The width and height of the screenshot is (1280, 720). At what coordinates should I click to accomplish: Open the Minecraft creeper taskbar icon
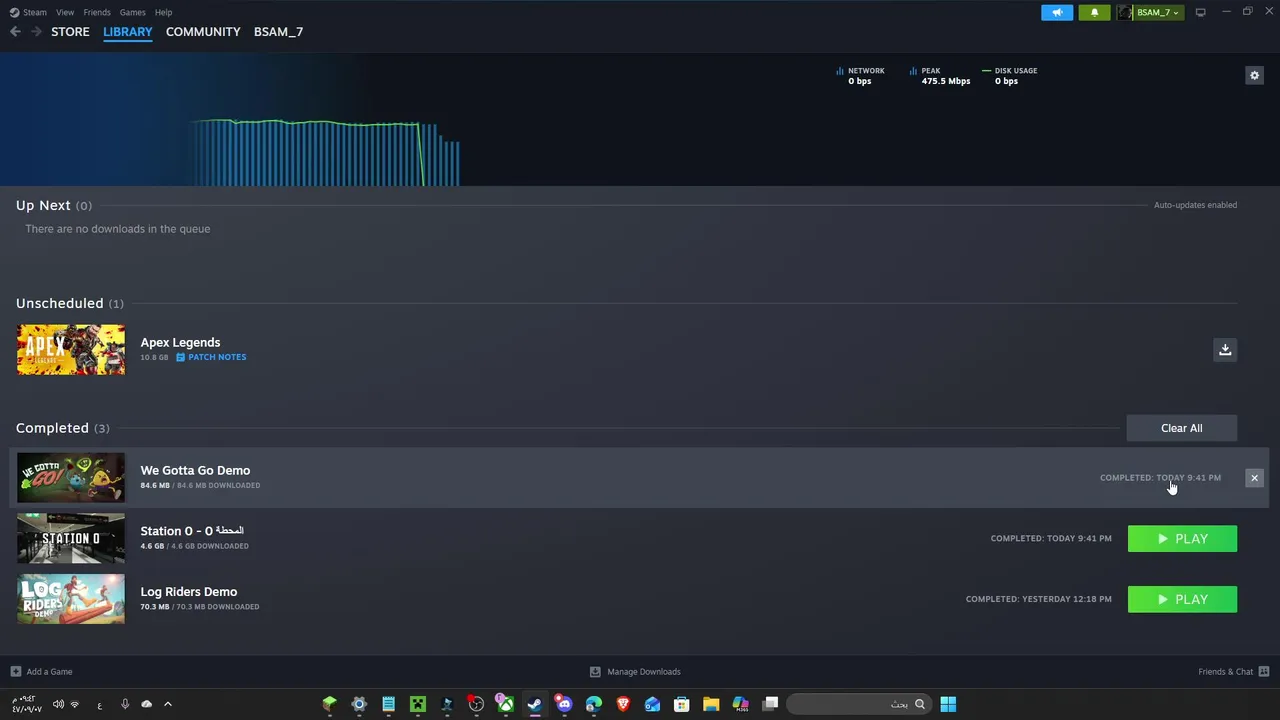click(417, 704)
